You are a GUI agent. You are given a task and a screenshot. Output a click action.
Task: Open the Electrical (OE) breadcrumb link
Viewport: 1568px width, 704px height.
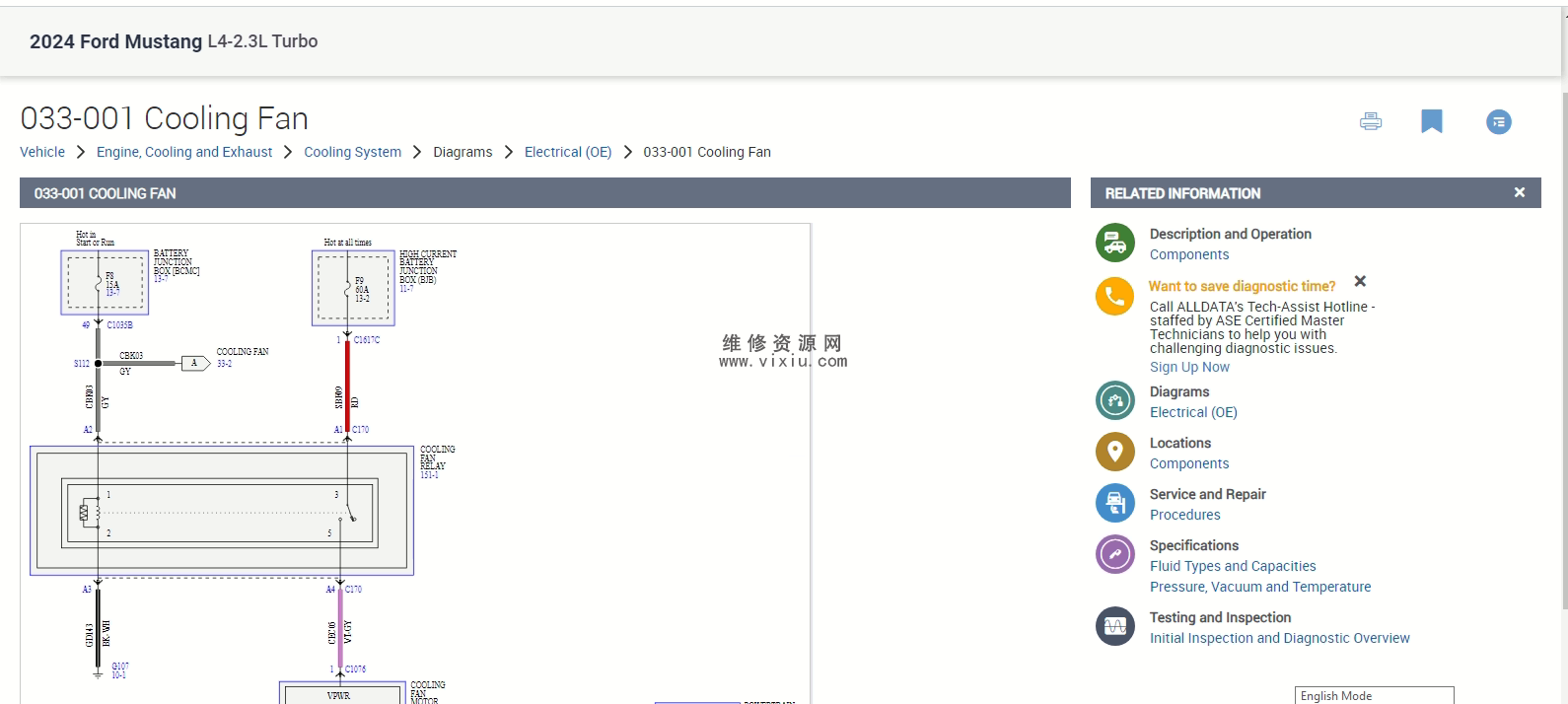point(568,152)
